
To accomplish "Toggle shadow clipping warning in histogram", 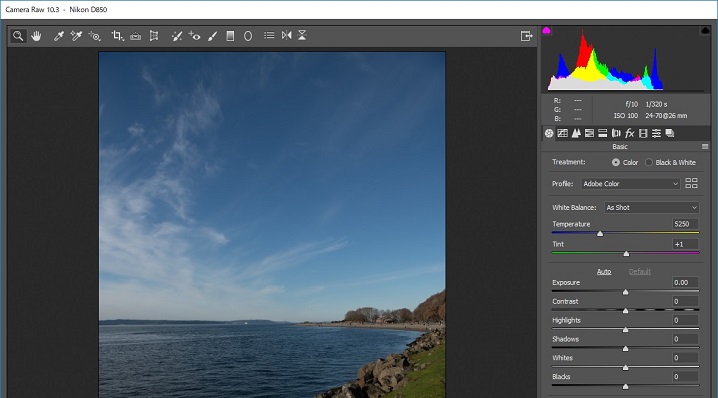I will [x=546, y=31].
